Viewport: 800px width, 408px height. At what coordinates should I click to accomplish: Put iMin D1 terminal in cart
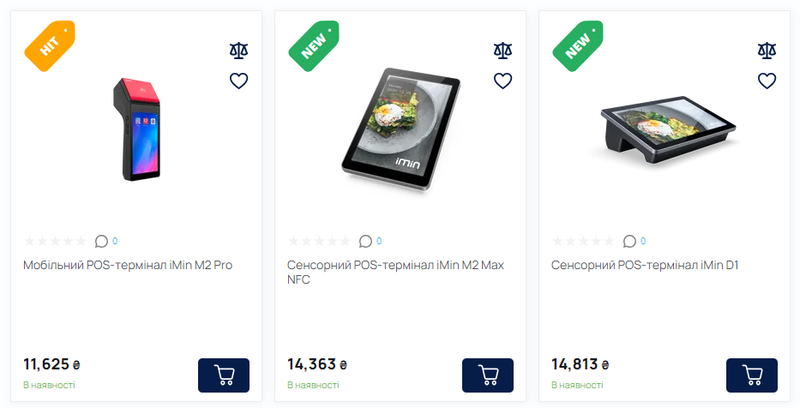point(752,375)
